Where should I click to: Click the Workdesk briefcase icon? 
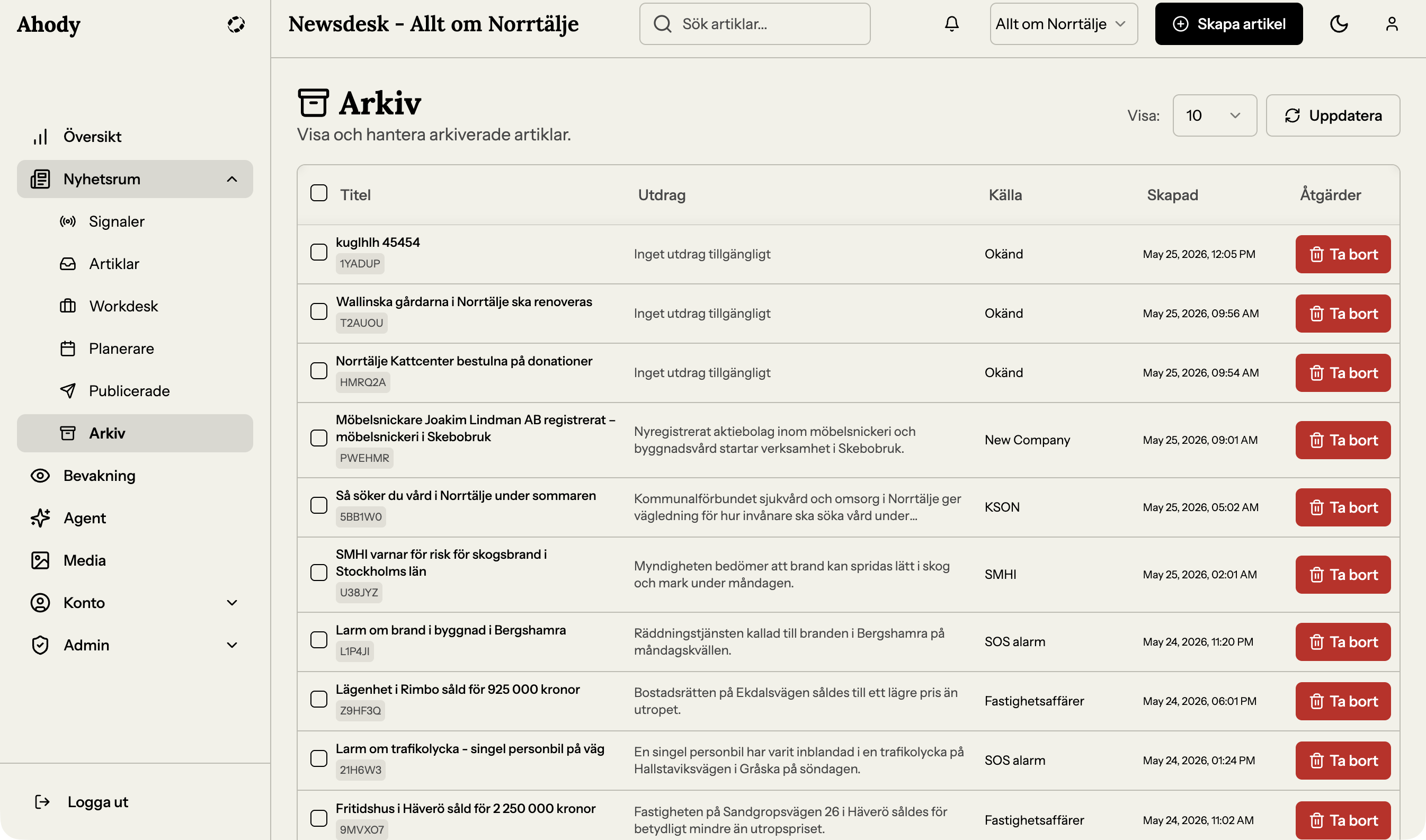[x=68, y=306]
